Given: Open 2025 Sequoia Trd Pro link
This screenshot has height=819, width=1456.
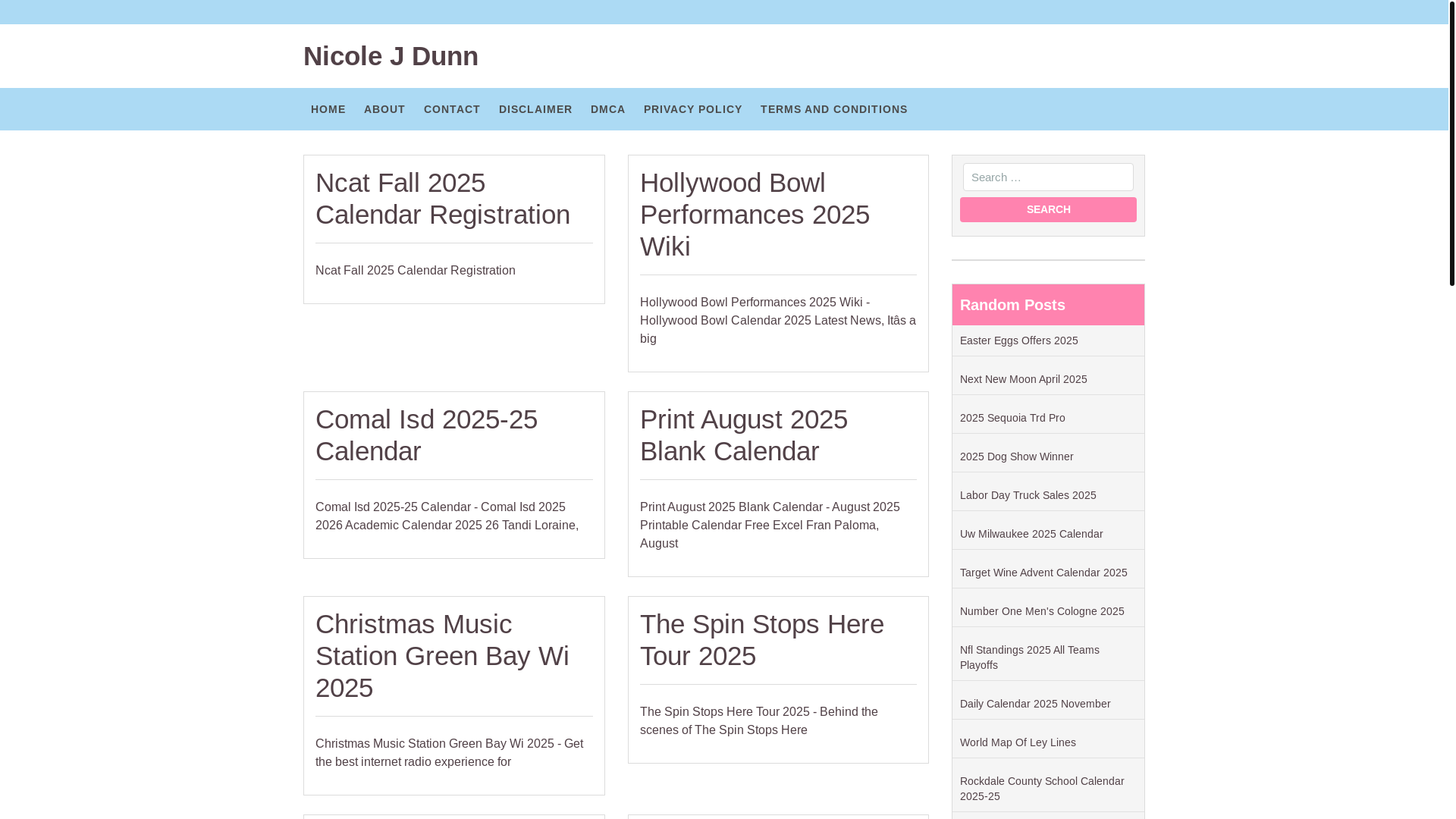Looking at the screenshot, I should click(x=1012, y=418).
